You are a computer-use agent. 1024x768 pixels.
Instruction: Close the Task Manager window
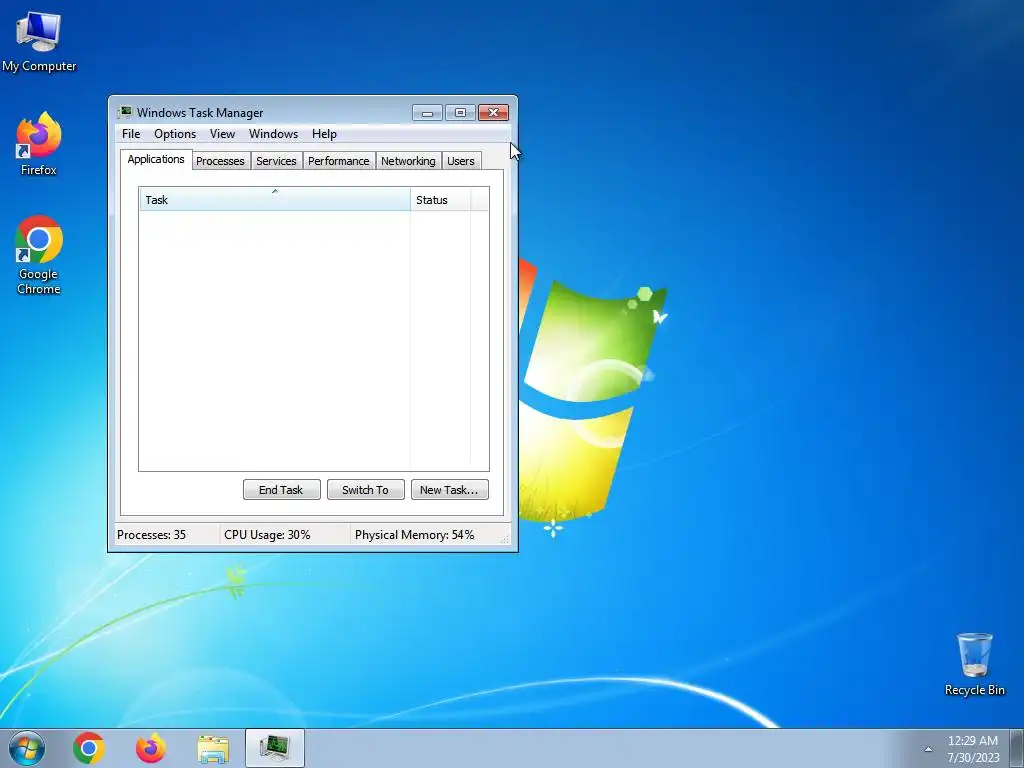[494, 113]
